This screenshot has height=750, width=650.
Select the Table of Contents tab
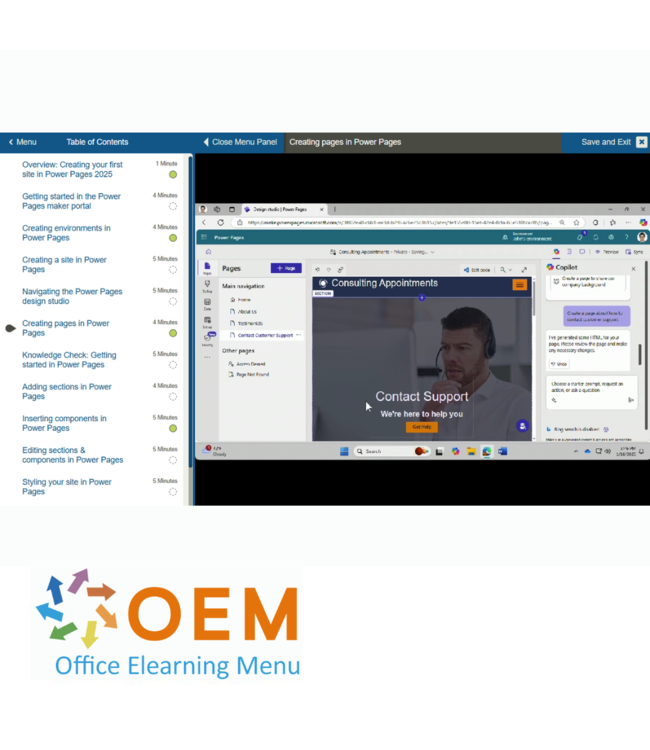[x=97, y=142]
